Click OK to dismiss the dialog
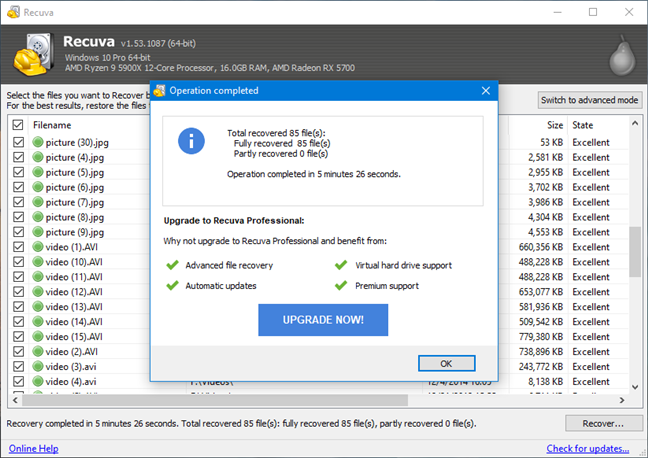The height and width of the screenshot is (458, 648). pyautogui.click(x=446, y=363)
